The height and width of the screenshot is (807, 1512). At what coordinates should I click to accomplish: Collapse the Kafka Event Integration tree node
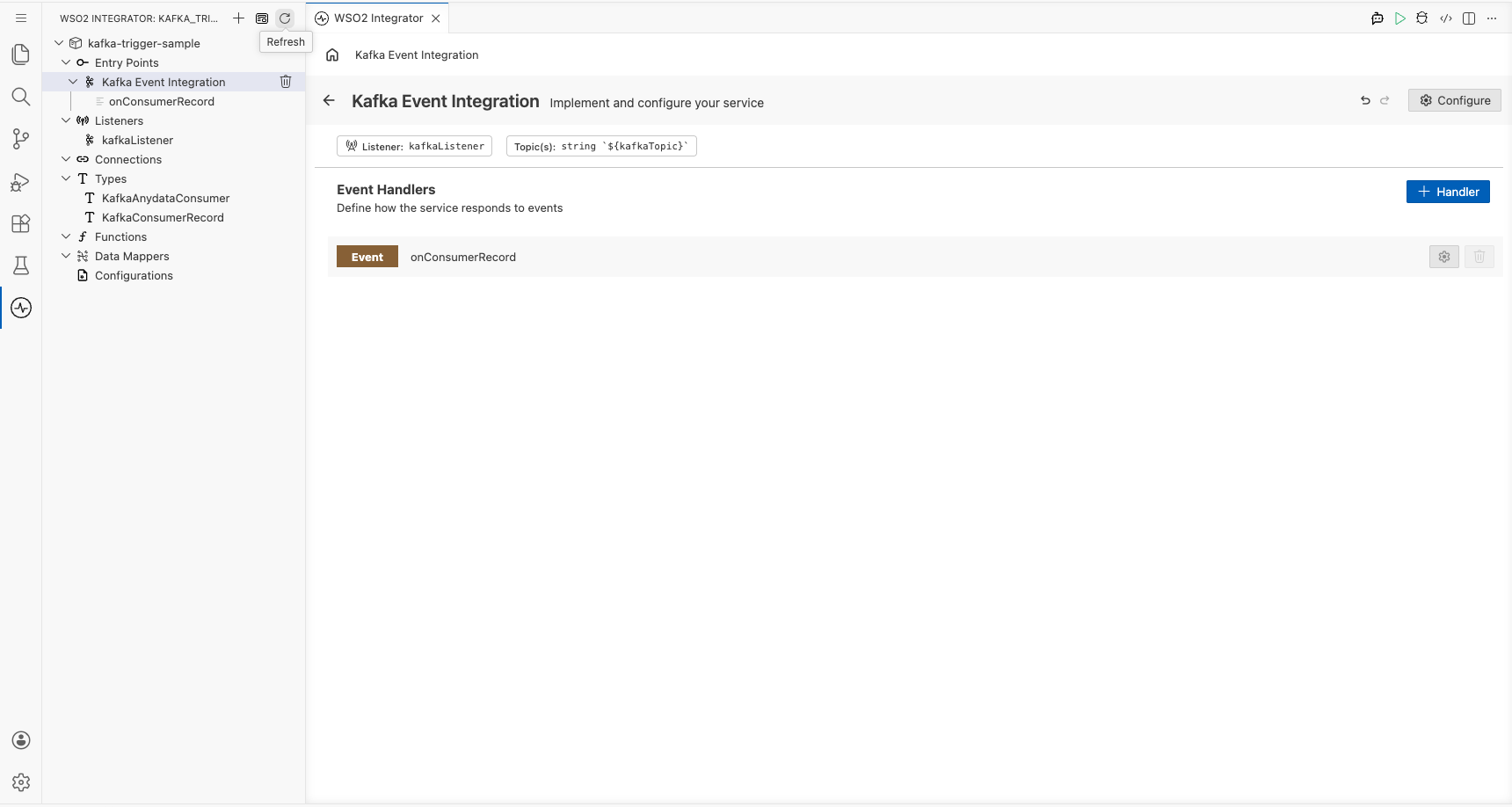73,82
